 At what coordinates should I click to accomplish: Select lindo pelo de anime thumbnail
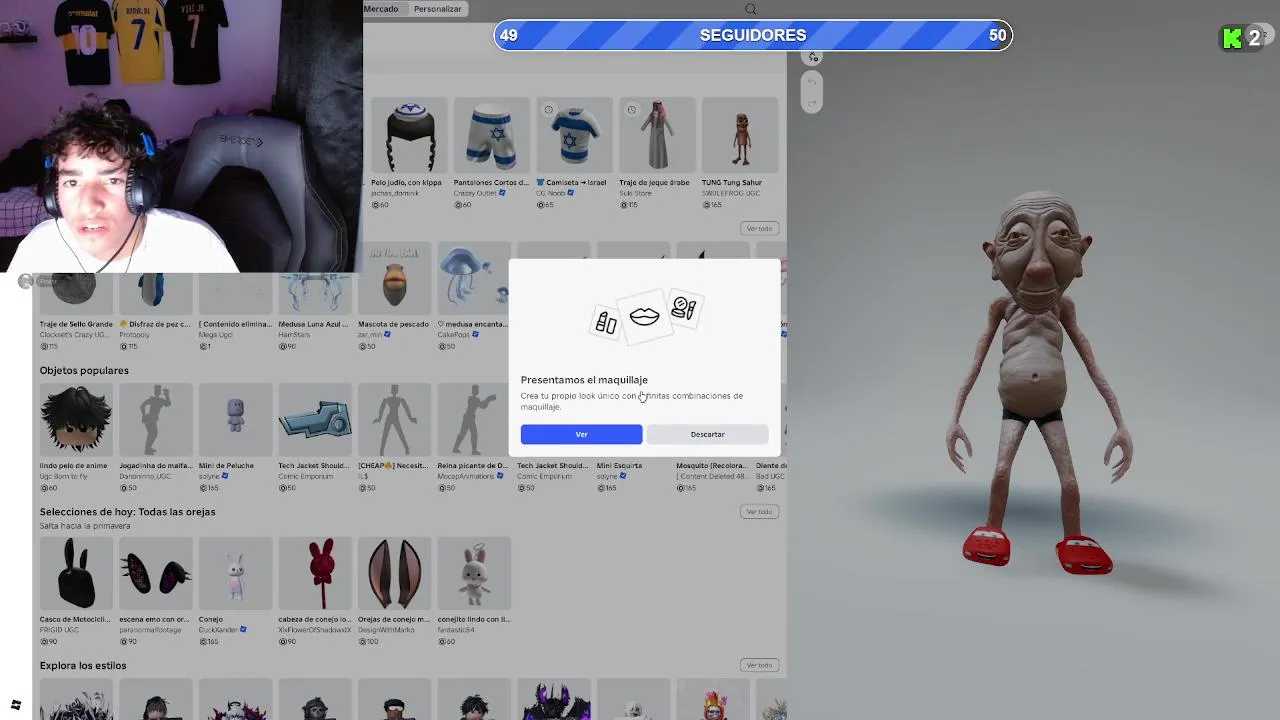click(76, 419)
